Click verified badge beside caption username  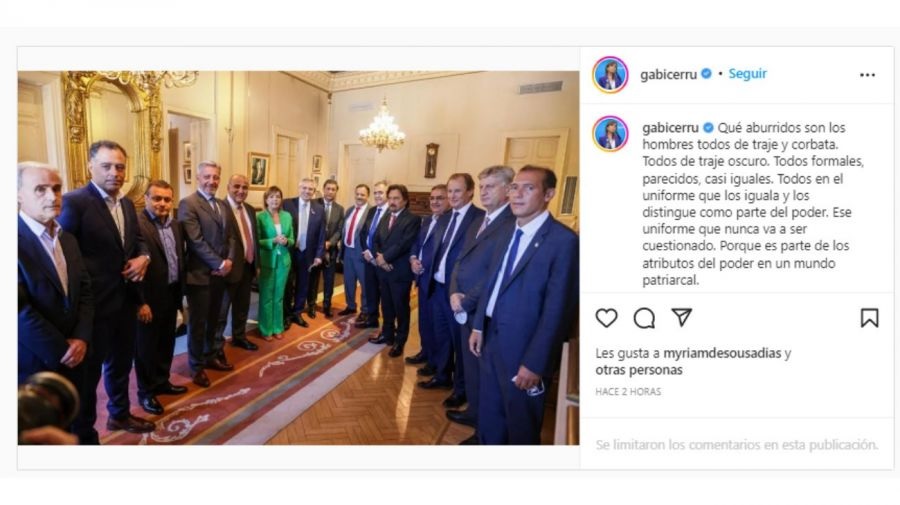point(709,127)
